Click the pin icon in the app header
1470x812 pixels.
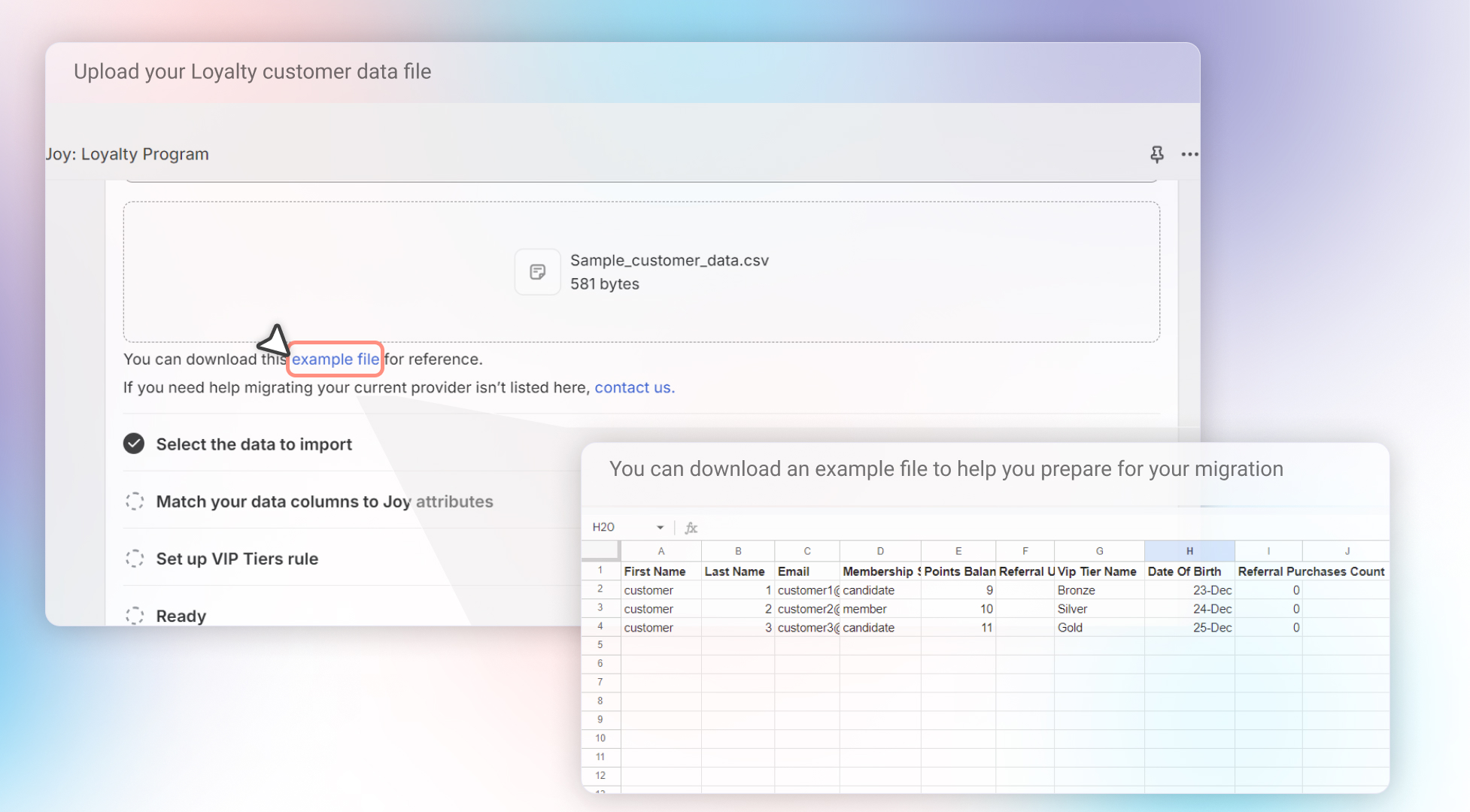pos(1156,154)
